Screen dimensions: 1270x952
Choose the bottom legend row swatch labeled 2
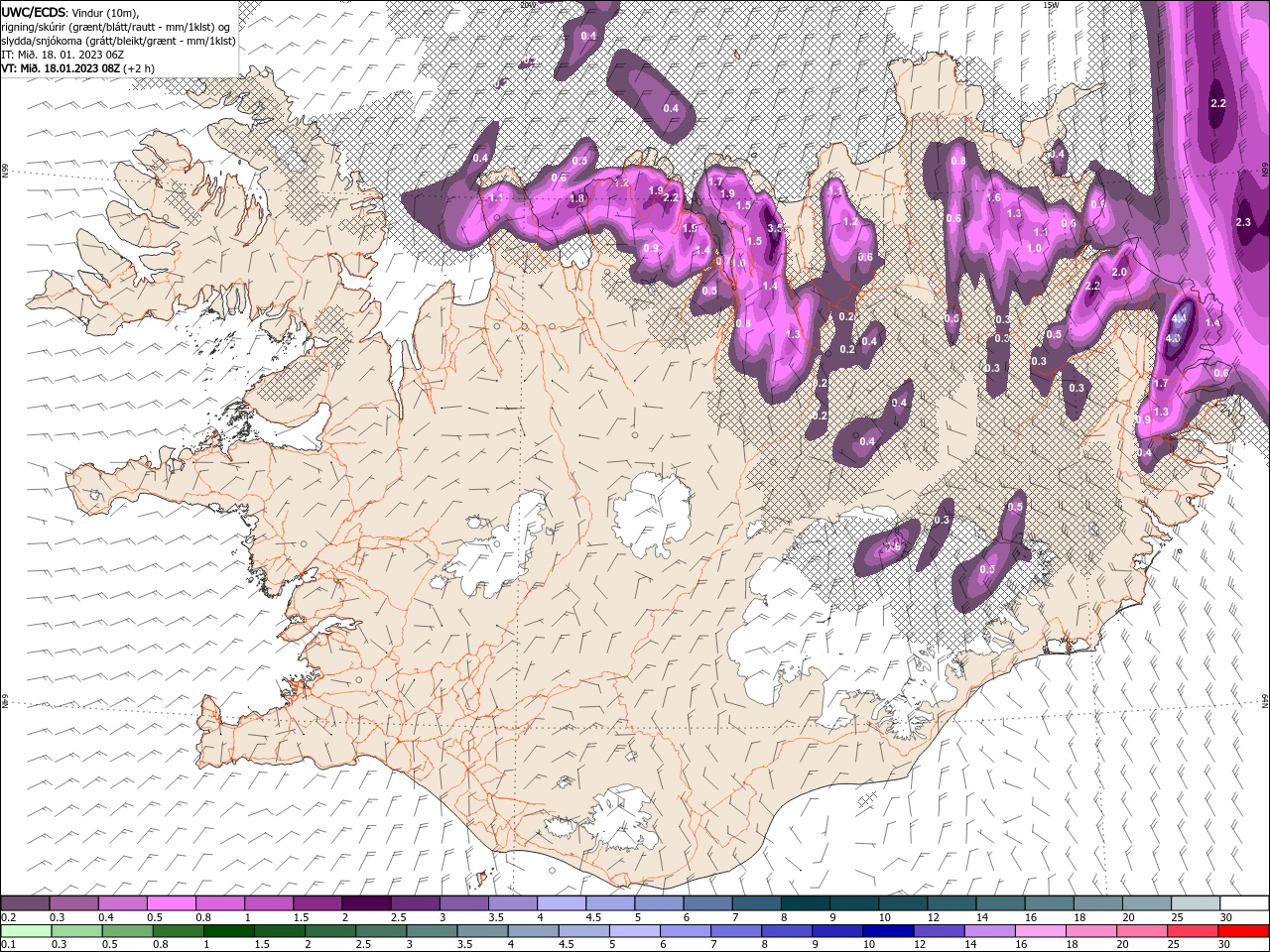click(330, 930)
